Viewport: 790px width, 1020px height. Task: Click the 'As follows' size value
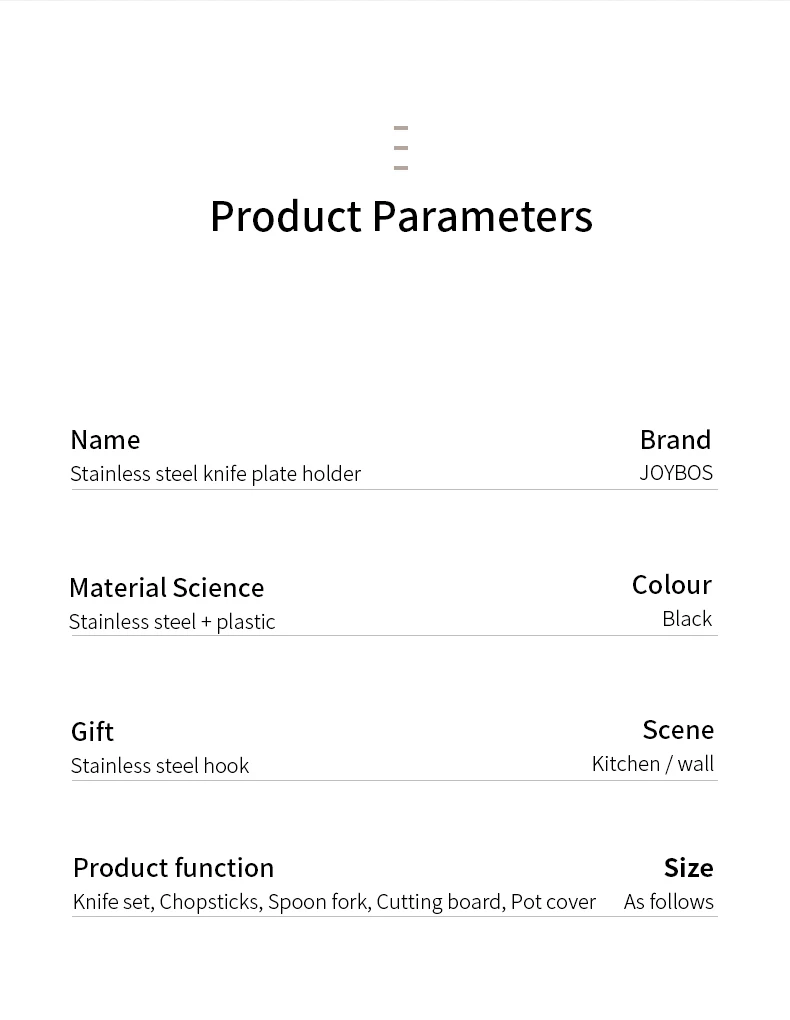click(669, 902)
